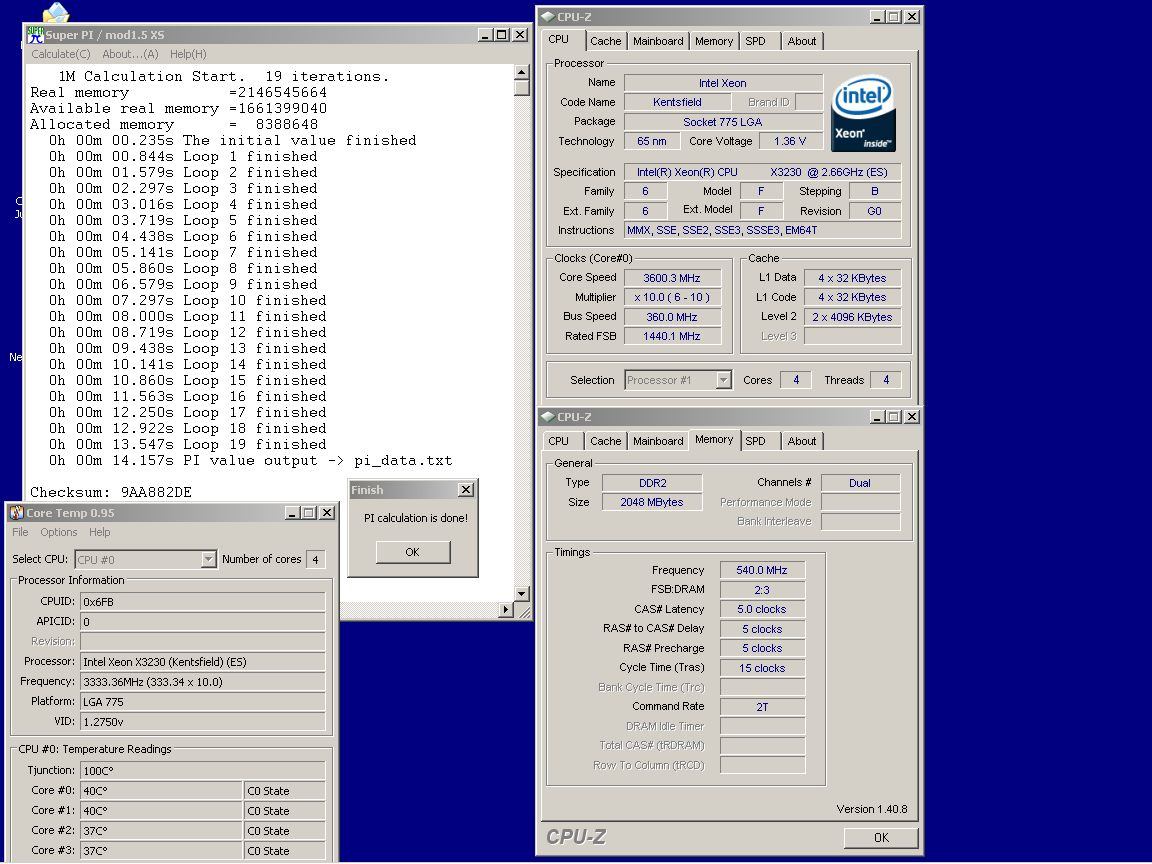Open the Calculate(C) menu in Super PI
Image resolution: width=1152 pixels, height=864 pixels.
pos(61,54)
